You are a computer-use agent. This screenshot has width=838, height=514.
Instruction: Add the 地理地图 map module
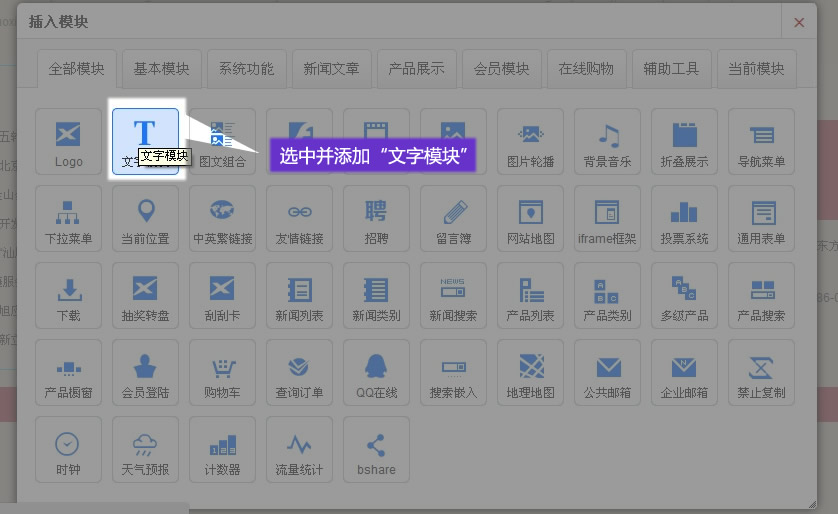[x=530, y=372]
